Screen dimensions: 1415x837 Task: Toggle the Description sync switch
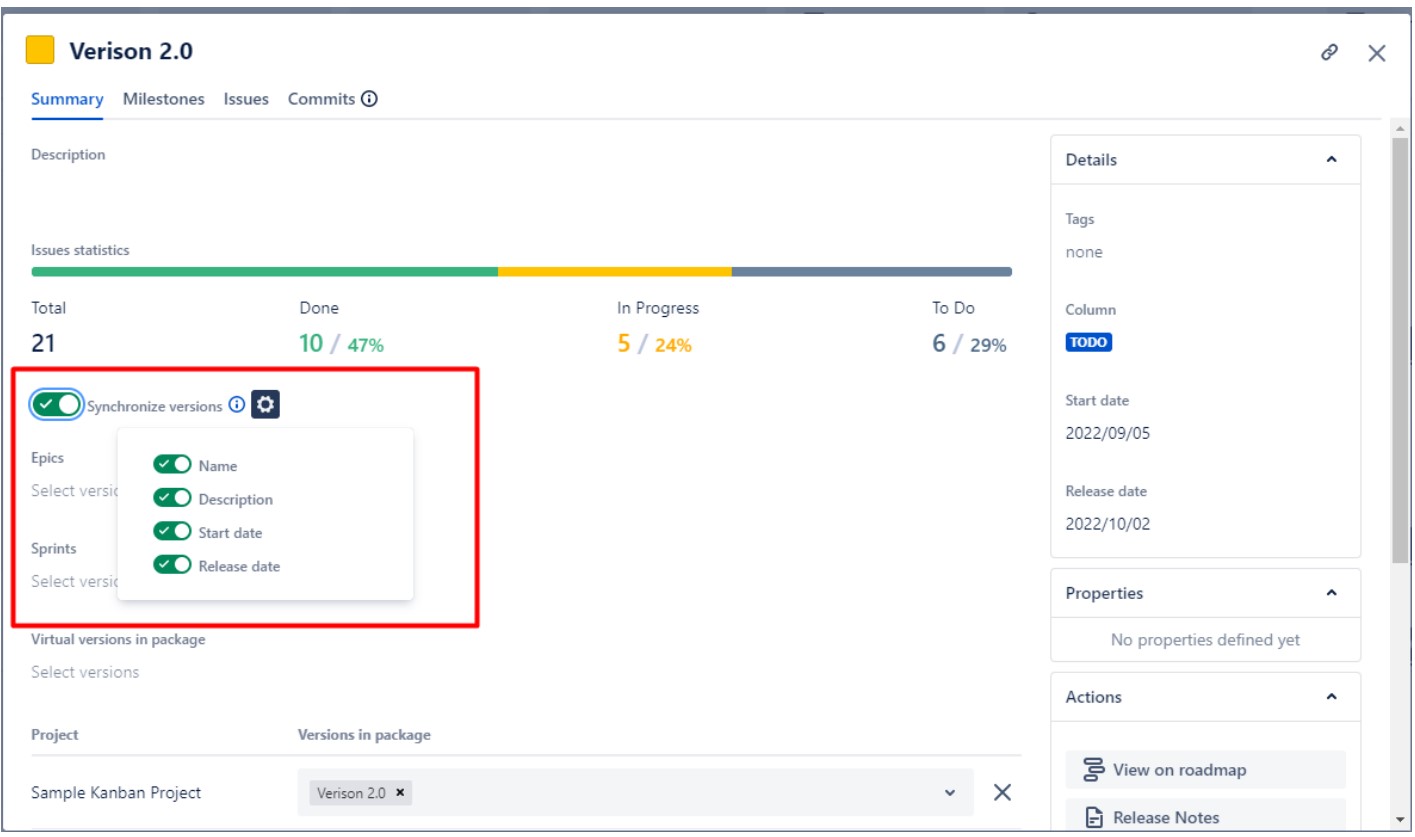point(172,498)
